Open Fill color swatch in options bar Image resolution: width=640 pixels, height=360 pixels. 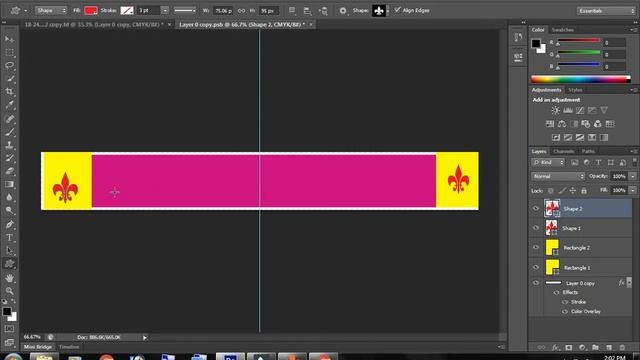(x=90, y=11)
